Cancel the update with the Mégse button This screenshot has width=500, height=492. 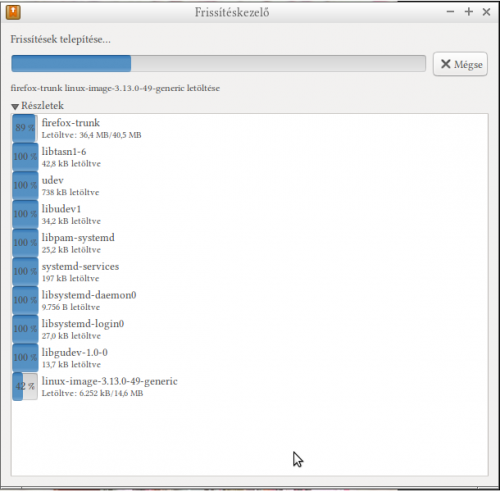[x=460, y=64]
